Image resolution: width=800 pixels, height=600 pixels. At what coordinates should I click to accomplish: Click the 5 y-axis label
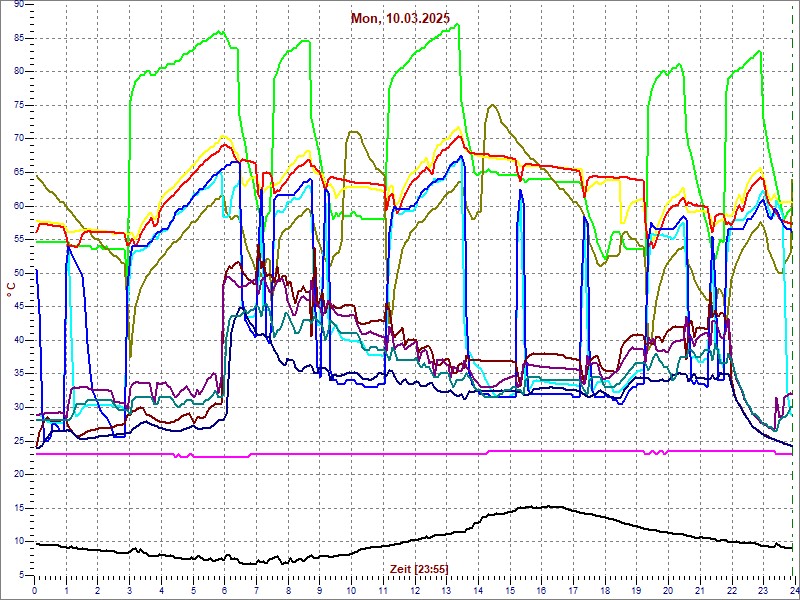(x=21, y=575)
